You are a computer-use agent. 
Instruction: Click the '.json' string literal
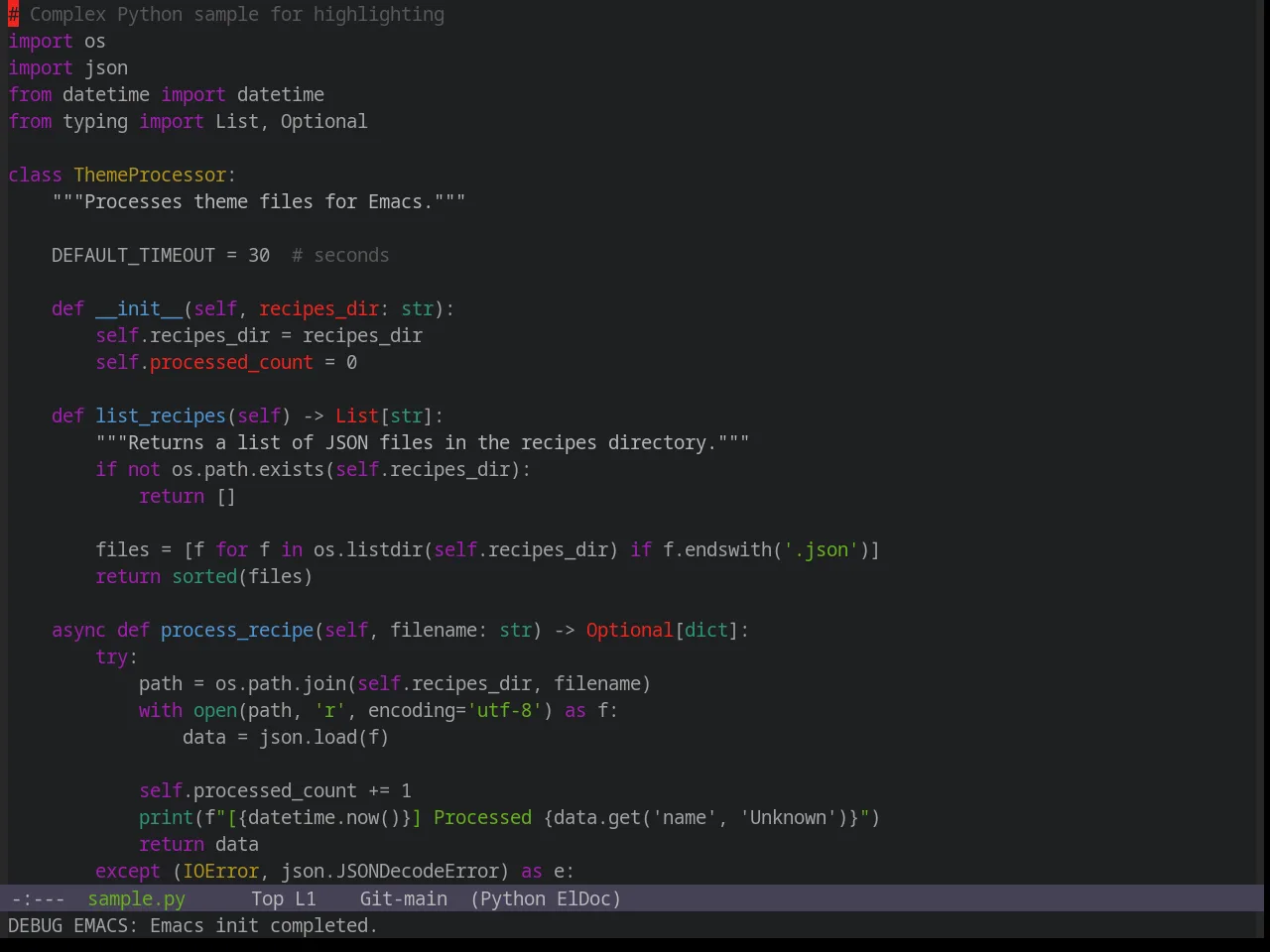click(821, 549)
